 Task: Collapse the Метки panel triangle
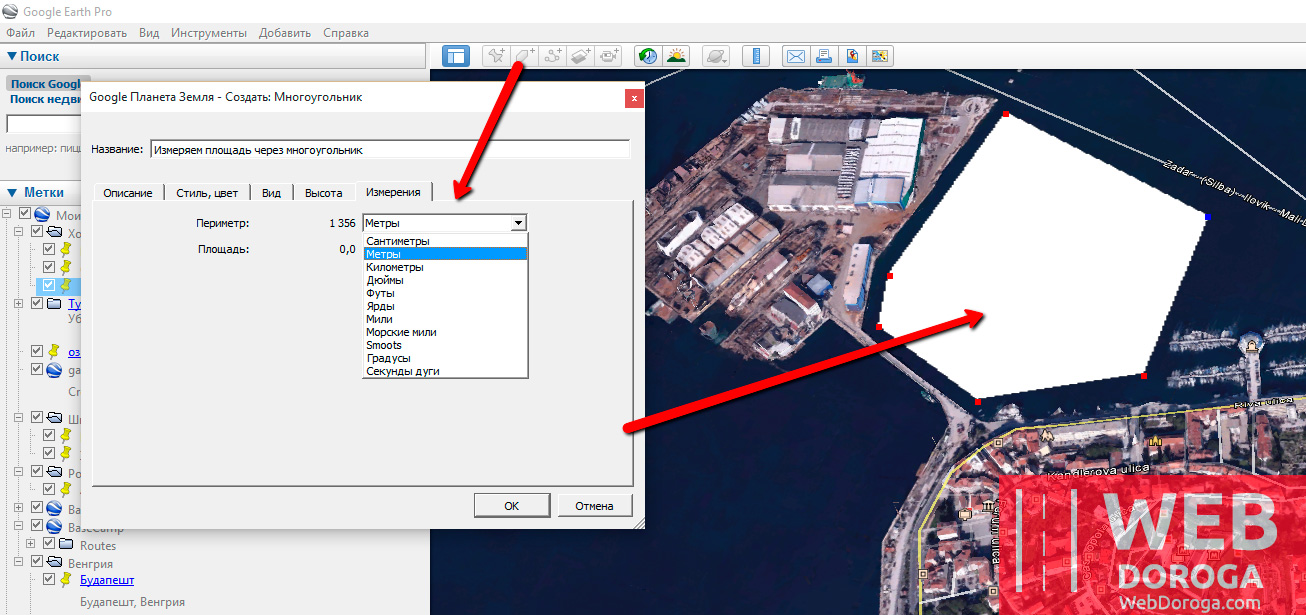click(x=11, y=192)
